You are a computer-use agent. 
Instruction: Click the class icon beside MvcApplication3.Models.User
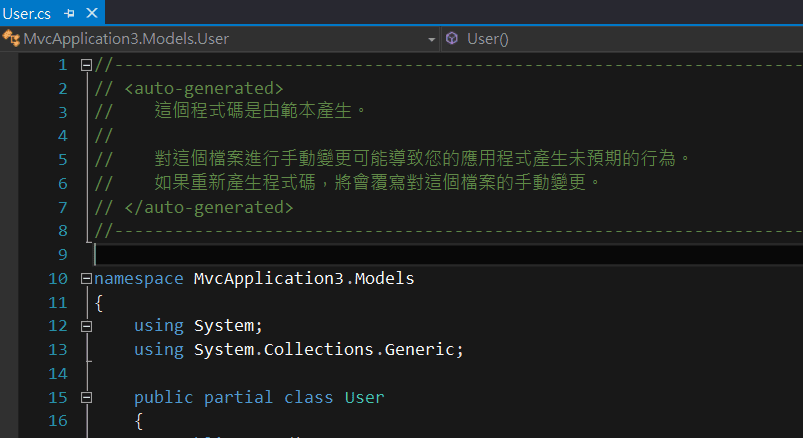pos(12,39)
